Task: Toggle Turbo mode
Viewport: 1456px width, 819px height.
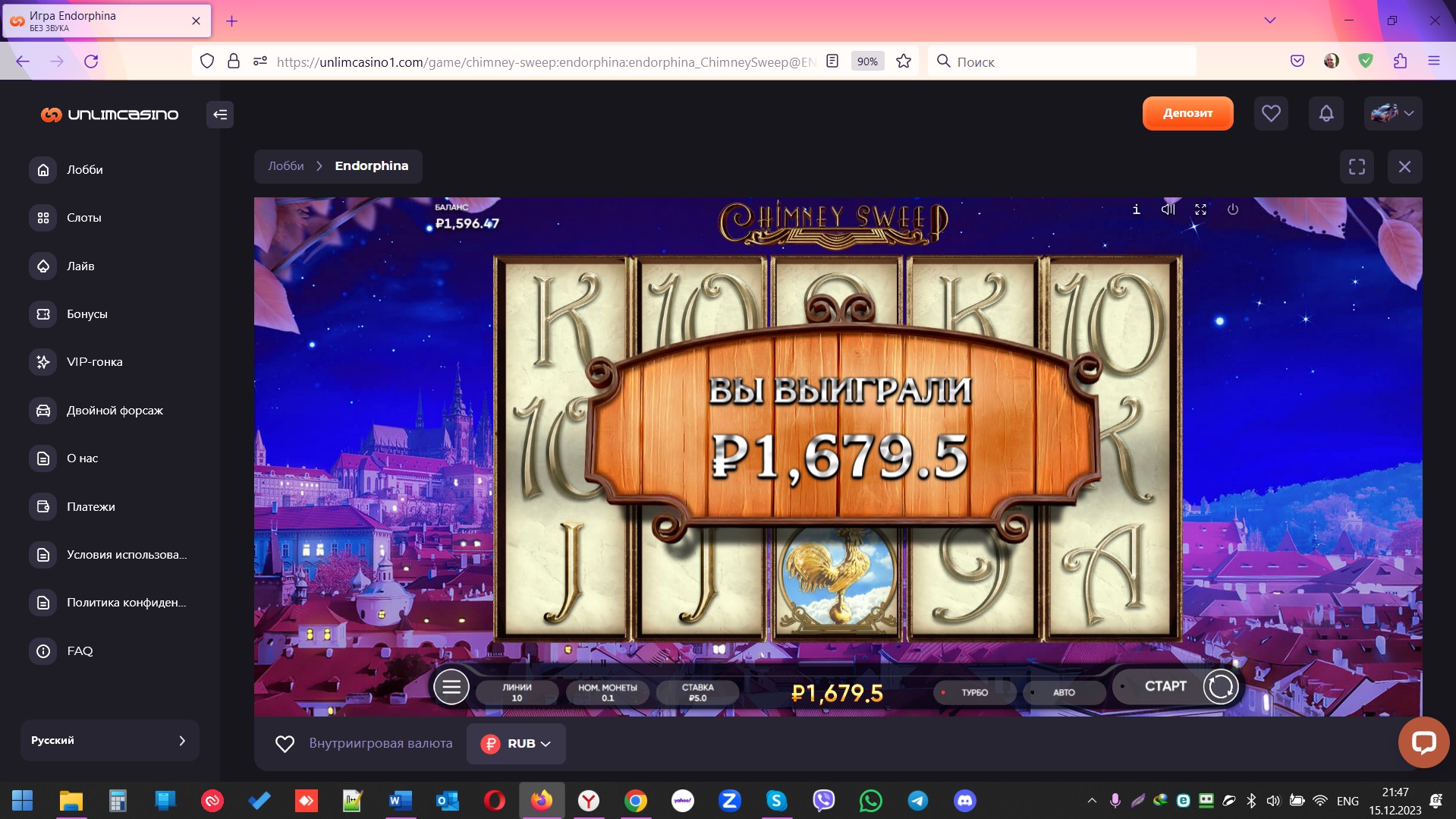Action: (x=974, y=692)
